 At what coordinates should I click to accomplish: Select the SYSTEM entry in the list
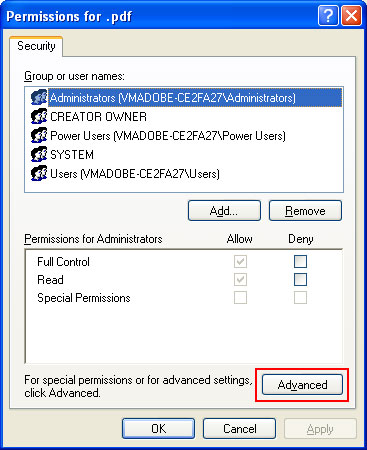pos(72,155)
